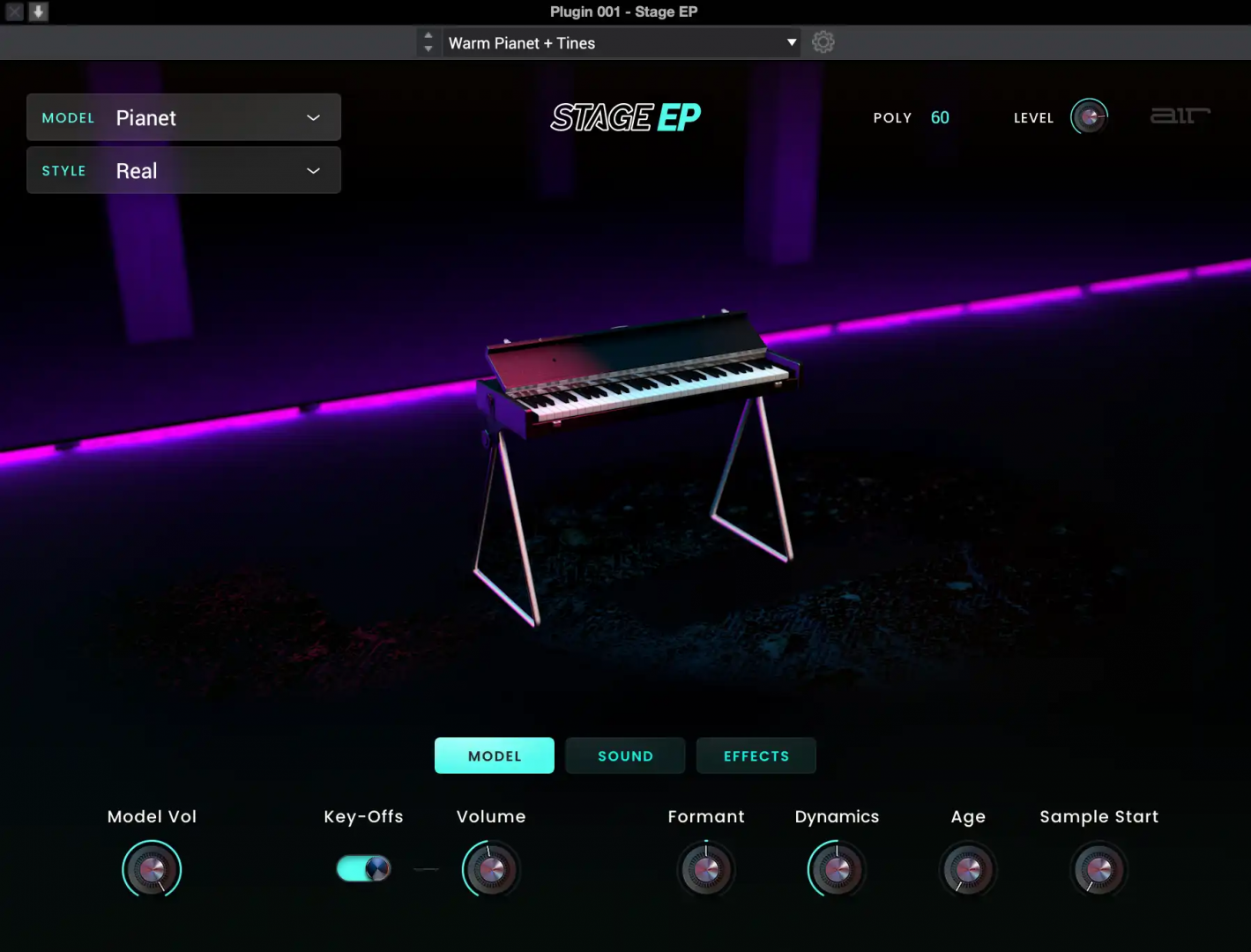
Task: Click the Model Vol knob
Action: tap(152, 870)
